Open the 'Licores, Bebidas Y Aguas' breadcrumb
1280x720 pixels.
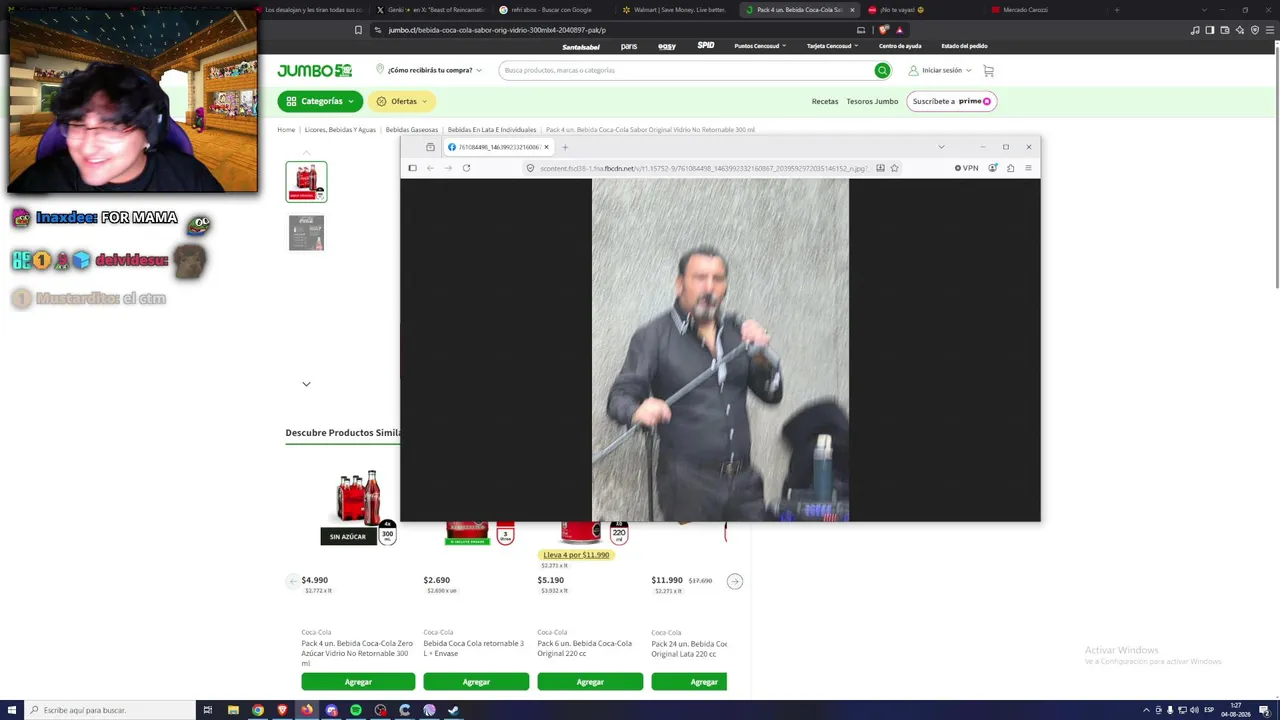tap(340, 130)
